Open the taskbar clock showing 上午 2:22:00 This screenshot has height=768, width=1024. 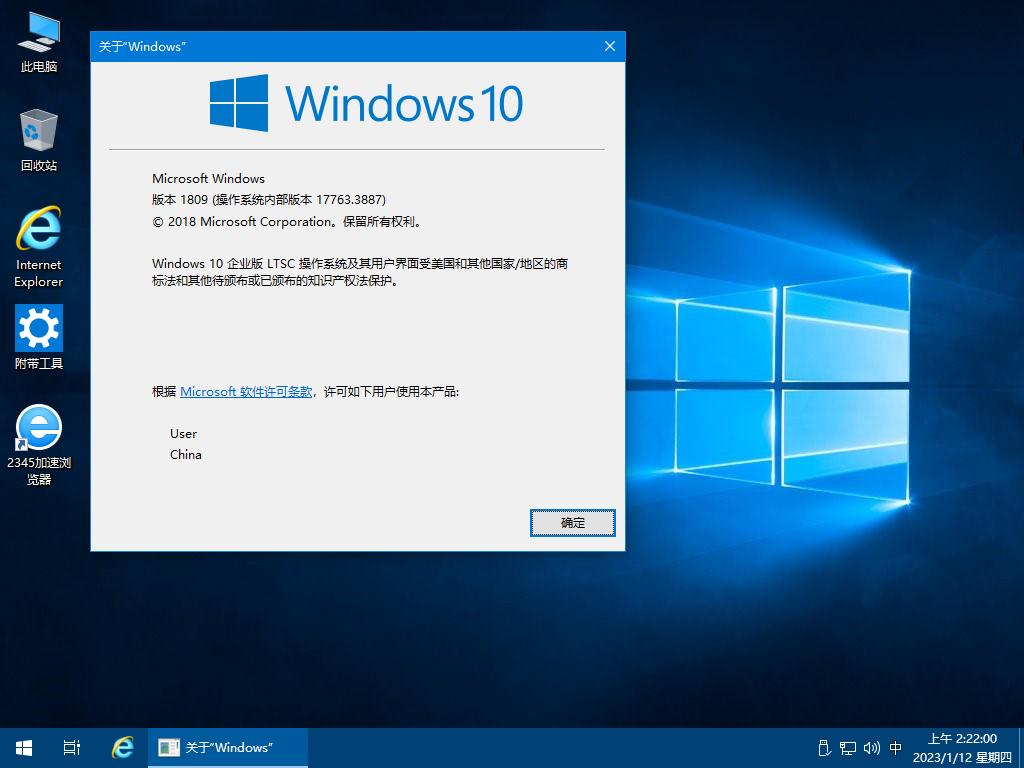coord(962,748)
